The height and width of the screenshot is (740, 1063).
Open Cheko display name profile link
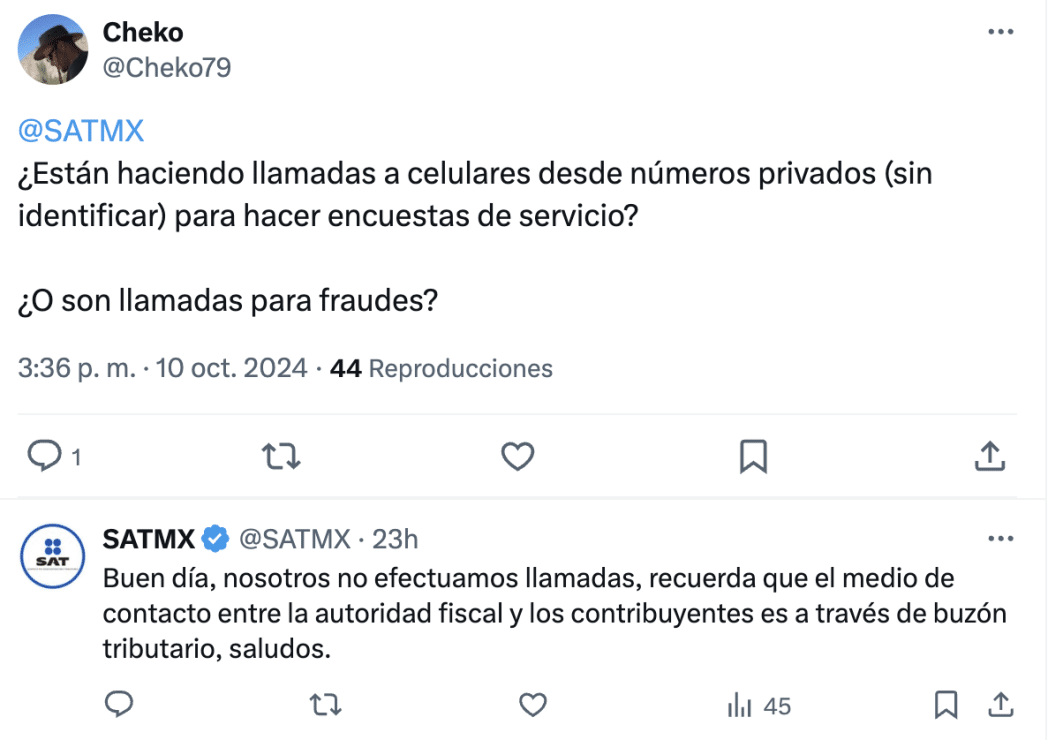point(143,32)
